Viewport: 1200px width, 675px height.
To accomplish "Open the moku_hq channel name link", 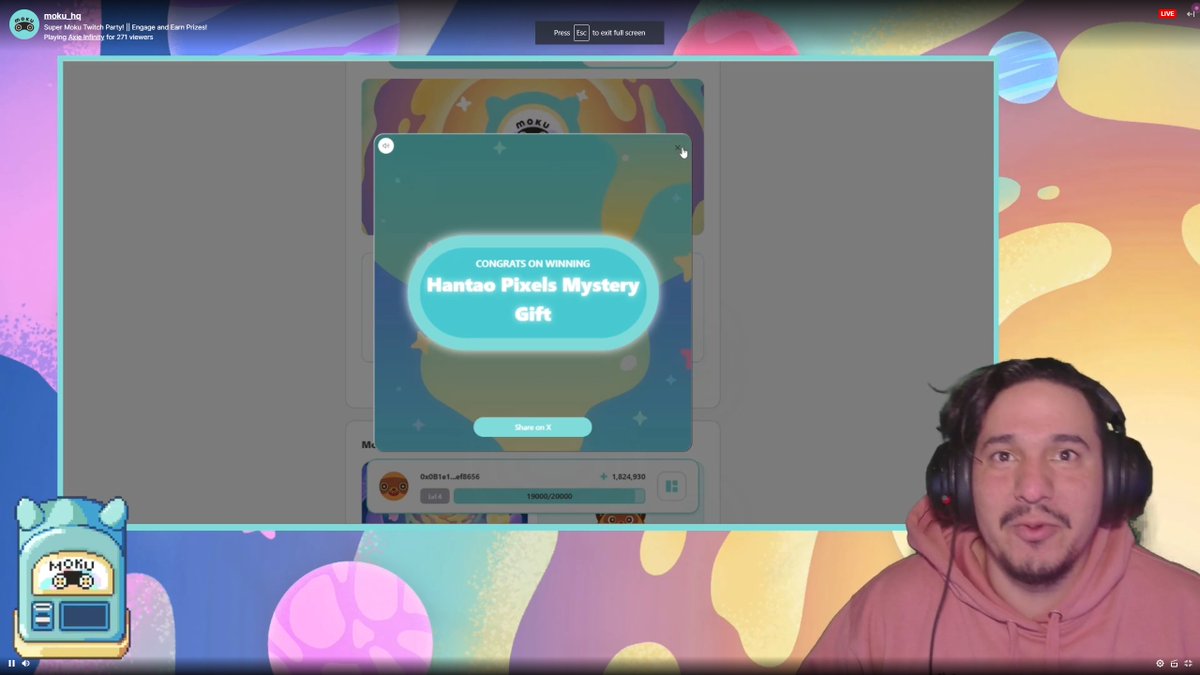I will pyautogui.click(x=62, y=16).
